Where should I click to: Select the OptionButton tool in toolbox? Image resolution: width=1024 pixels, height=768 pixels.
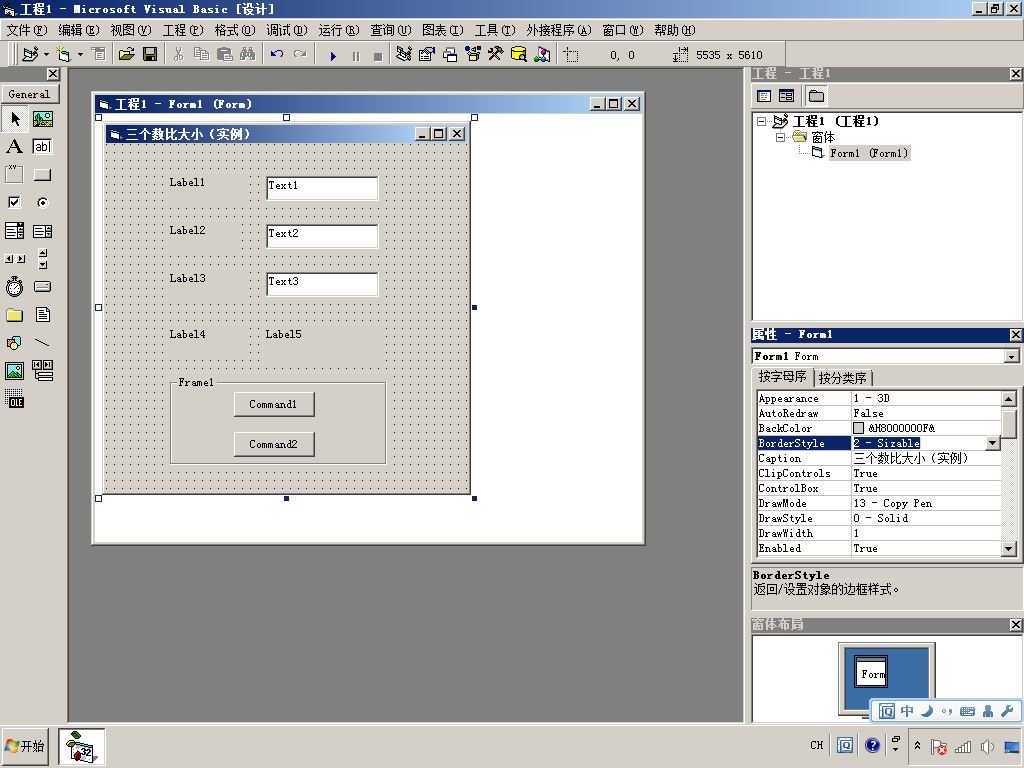[x=42, y=202]
